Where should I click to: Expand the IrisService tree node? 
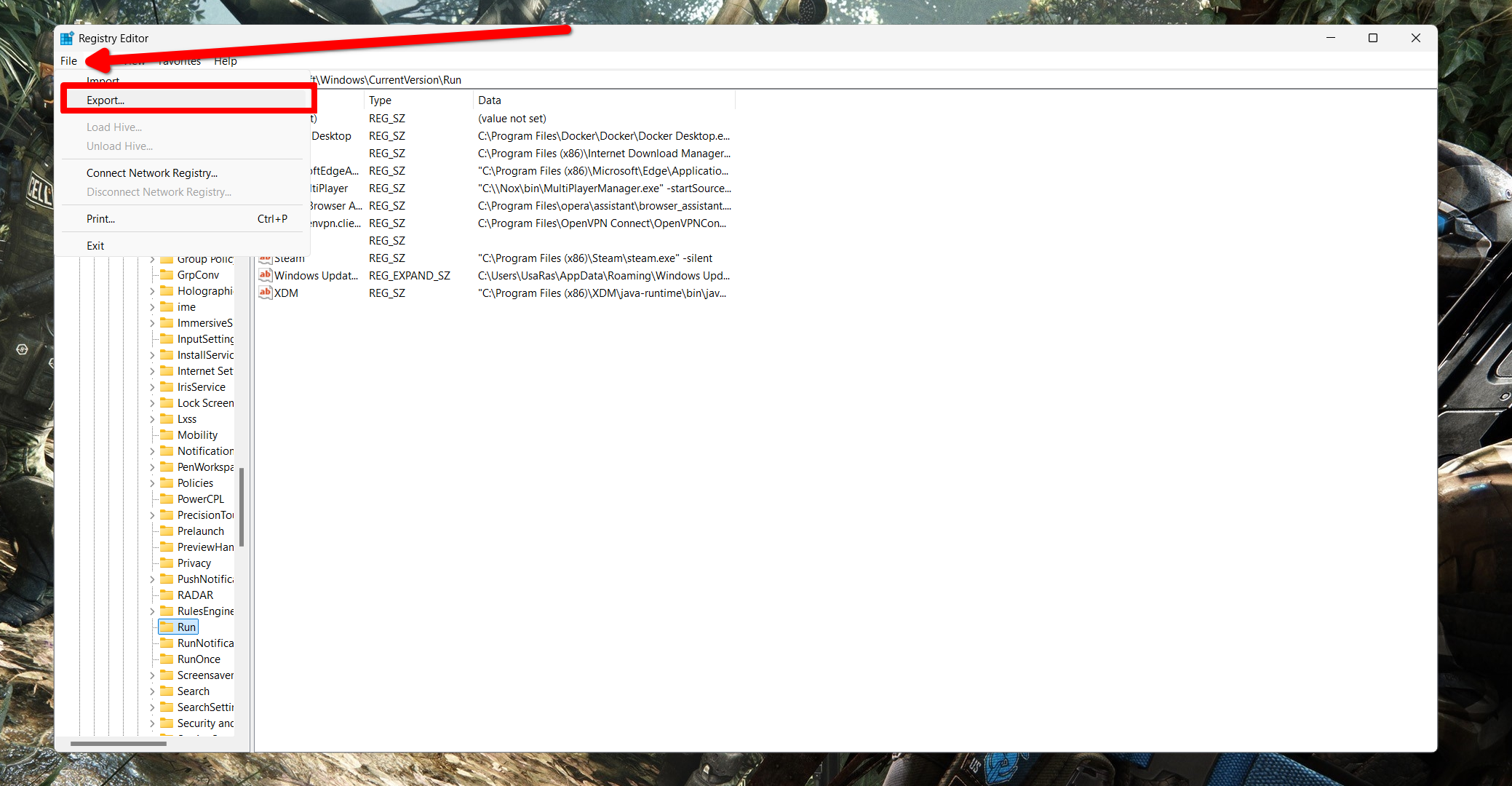click(152, 386)
